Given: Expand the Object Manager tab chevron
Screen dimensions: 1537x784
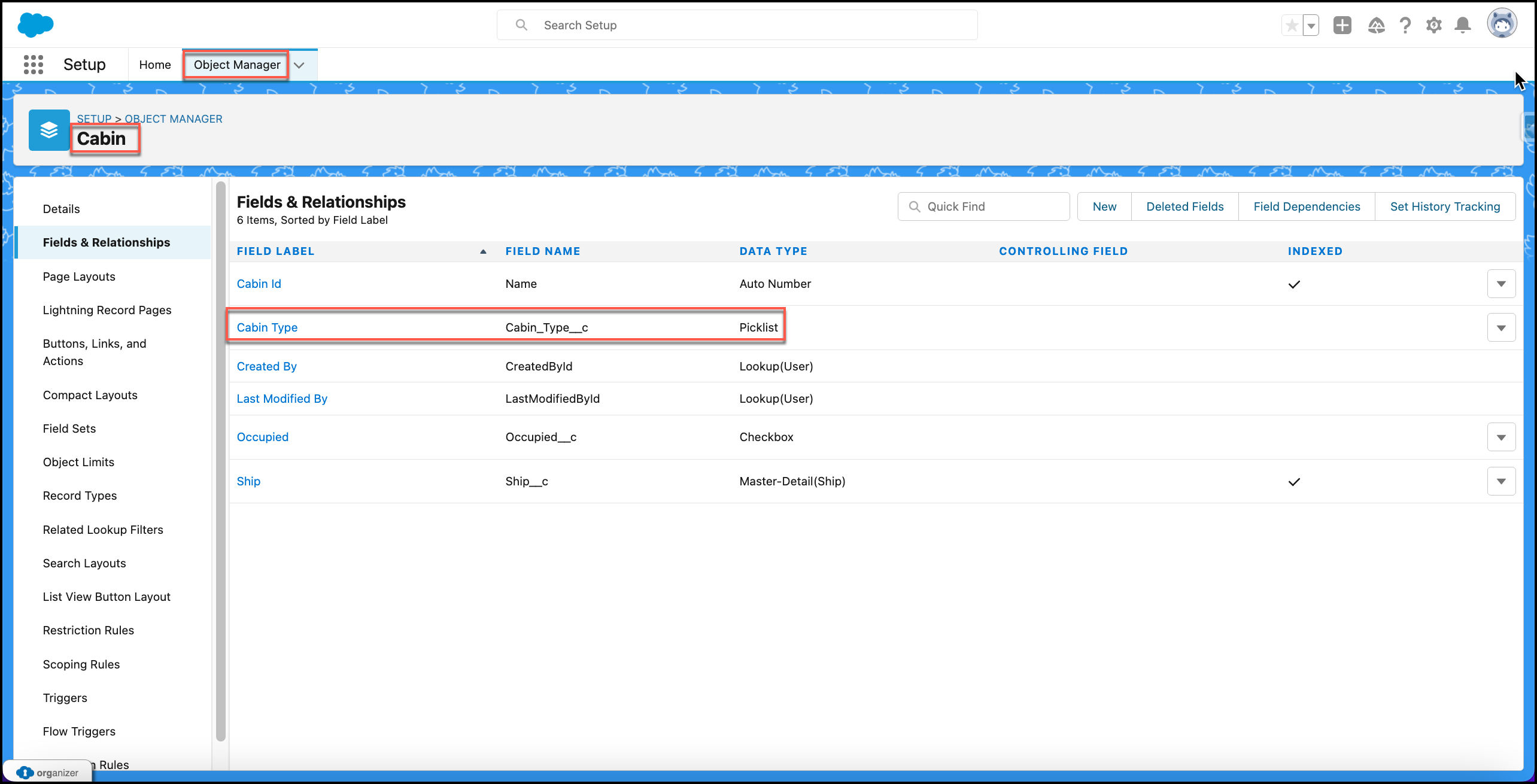Looking at the screenshot, I should coord(299,65).
